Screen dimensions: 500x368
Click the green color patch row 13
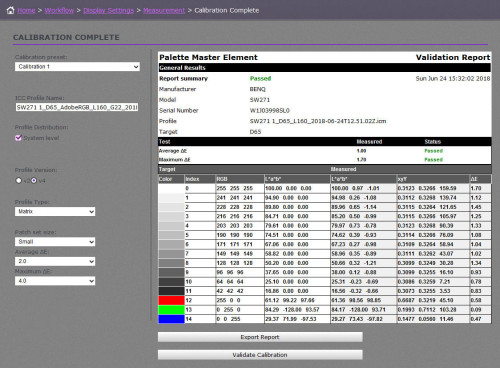pos(171,309)
